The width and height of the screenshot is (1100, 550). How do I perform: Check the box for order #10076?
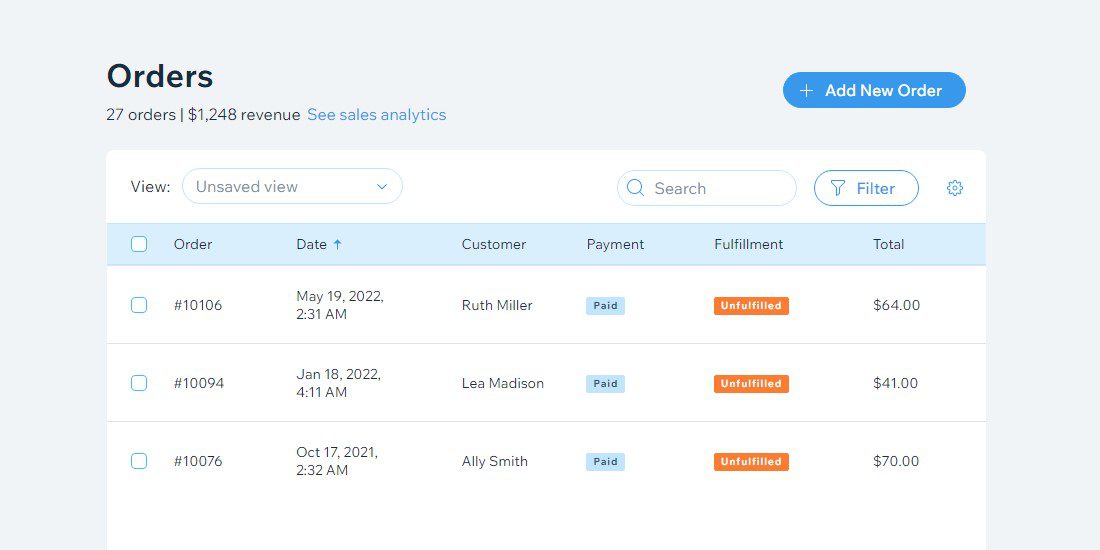[139, 461]
